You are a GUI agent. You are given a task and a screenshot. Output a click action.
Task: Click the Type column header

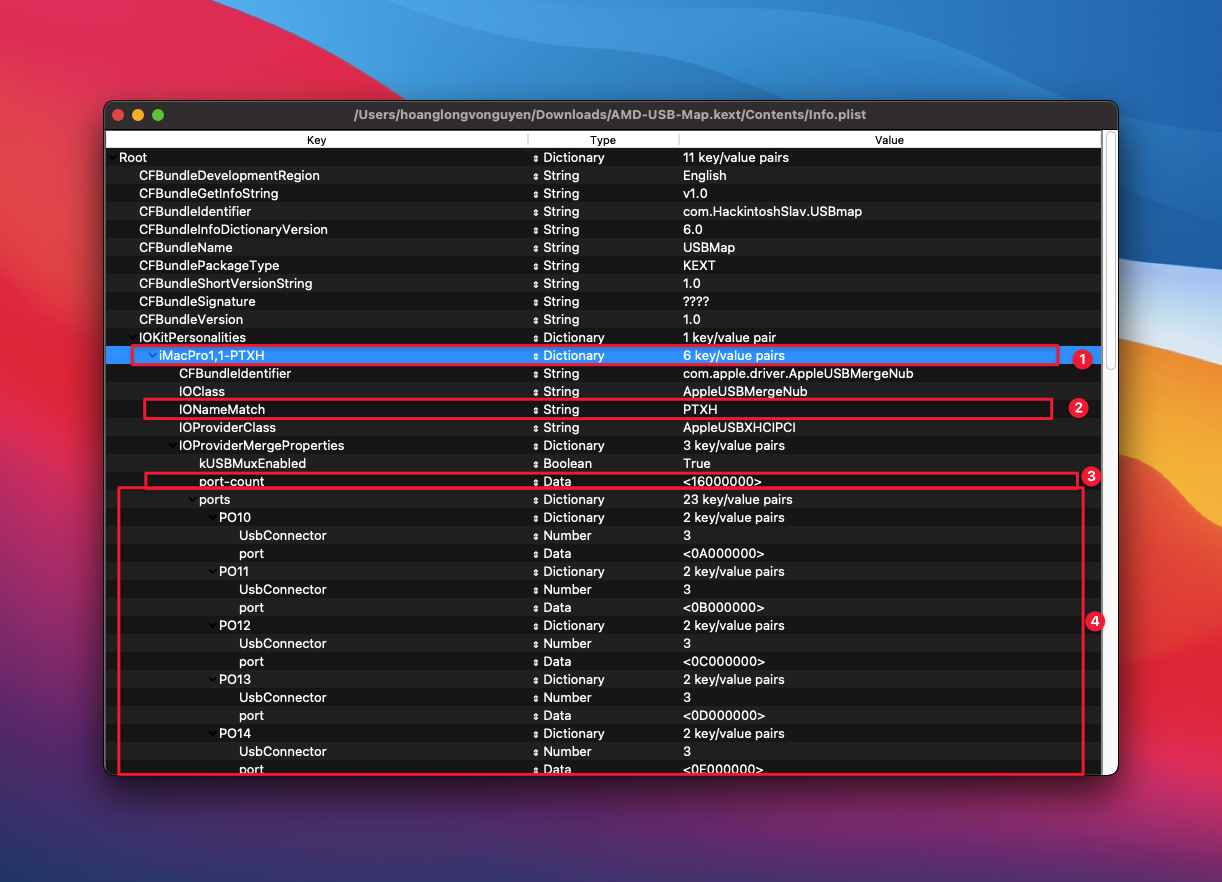coord(602,140)
